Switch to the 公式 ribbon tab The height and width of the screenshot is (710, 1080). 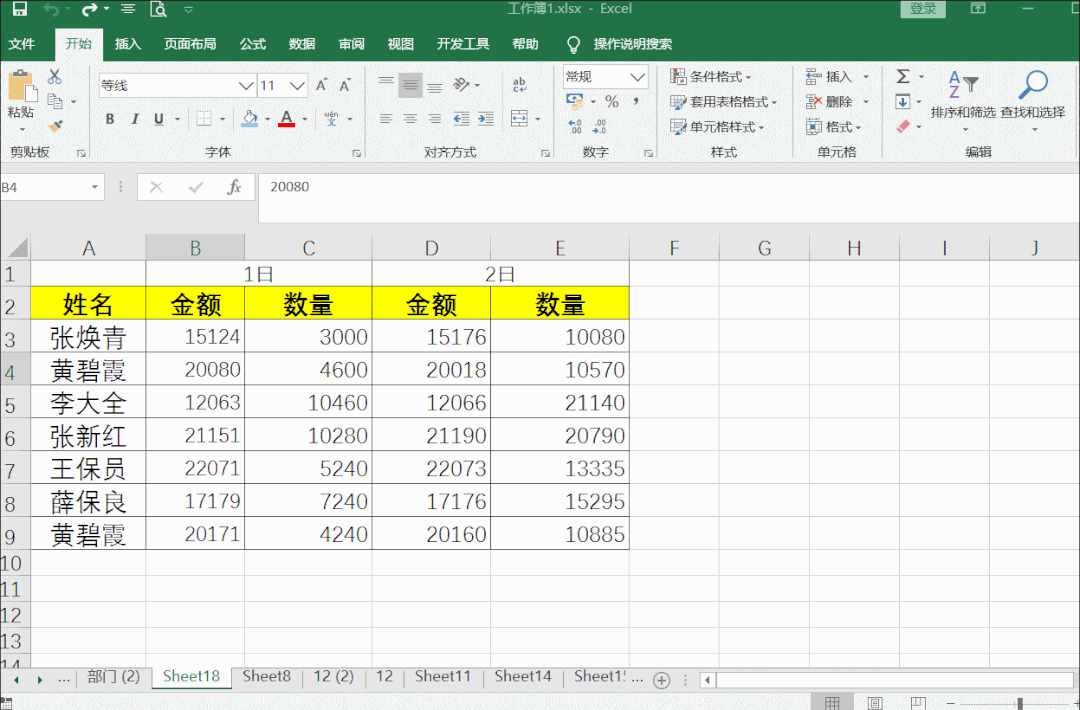pos(253,44)
